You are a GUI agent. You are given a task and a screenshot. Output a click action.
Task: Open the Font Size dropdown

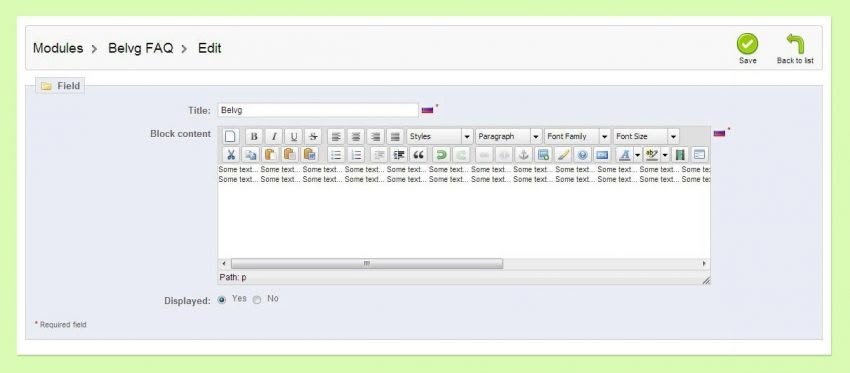point(646,137)
